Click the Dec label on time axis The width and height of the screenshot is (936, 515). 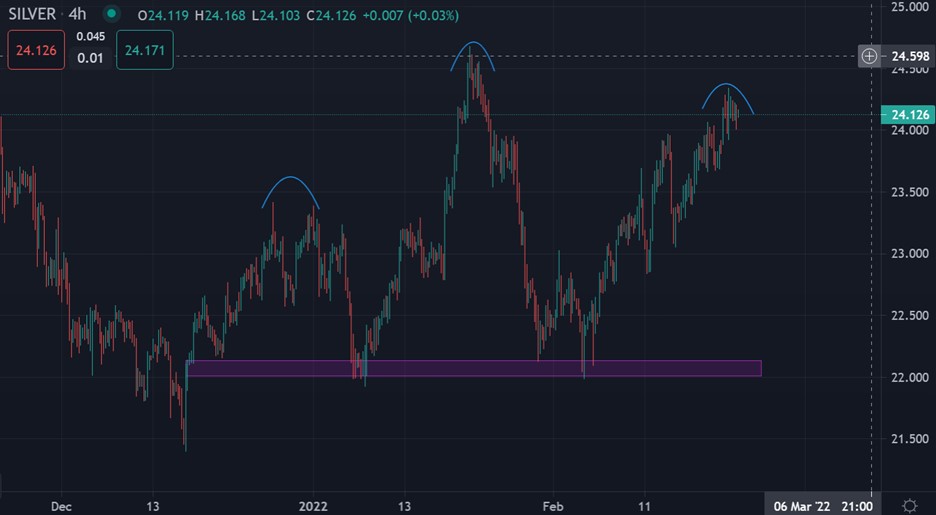61,506
